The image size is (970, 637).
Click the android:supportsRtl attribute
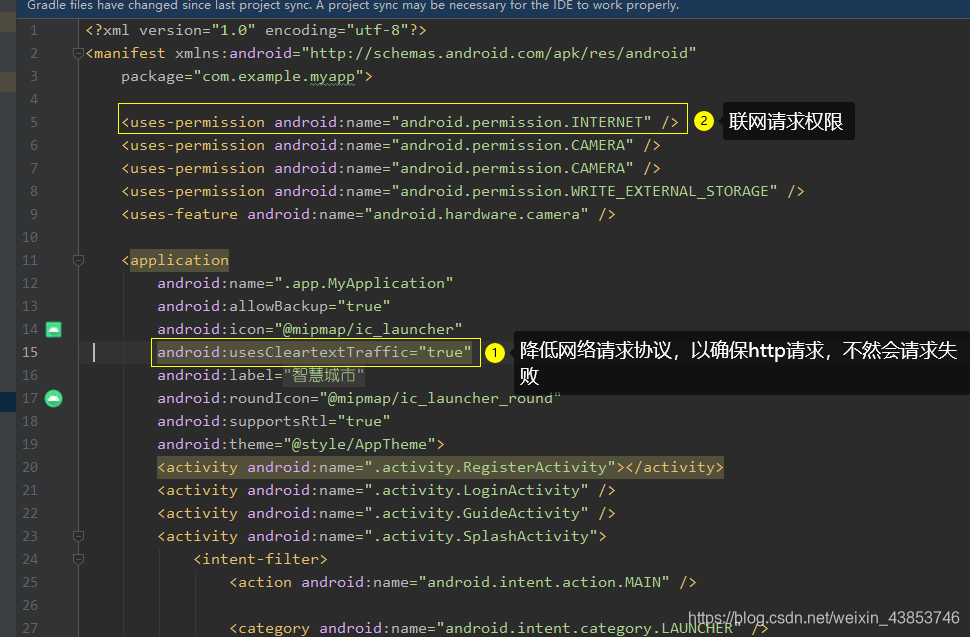click(x=273, y=421)
